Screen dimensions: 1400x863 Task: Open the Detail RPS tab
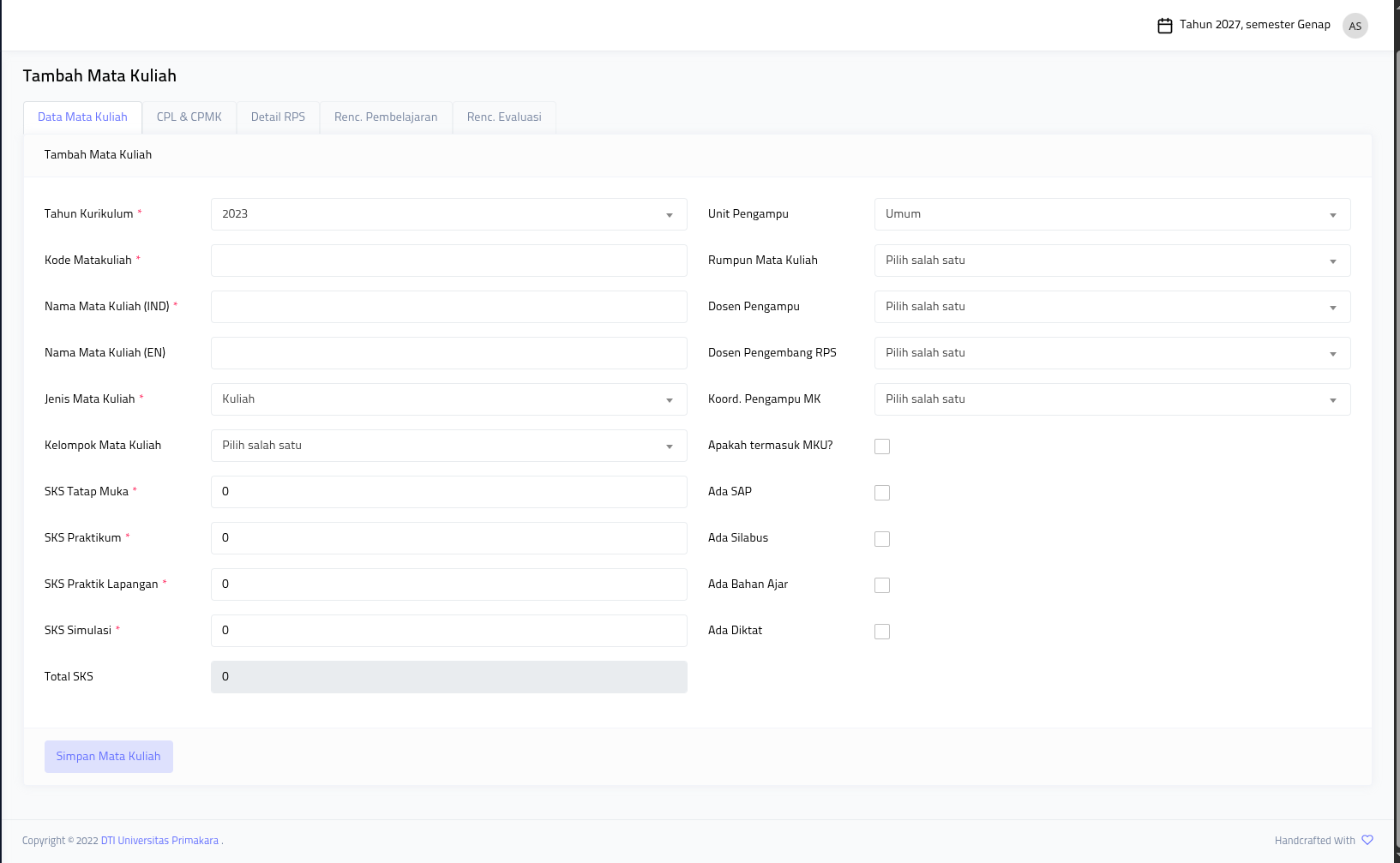coord(278,117)
